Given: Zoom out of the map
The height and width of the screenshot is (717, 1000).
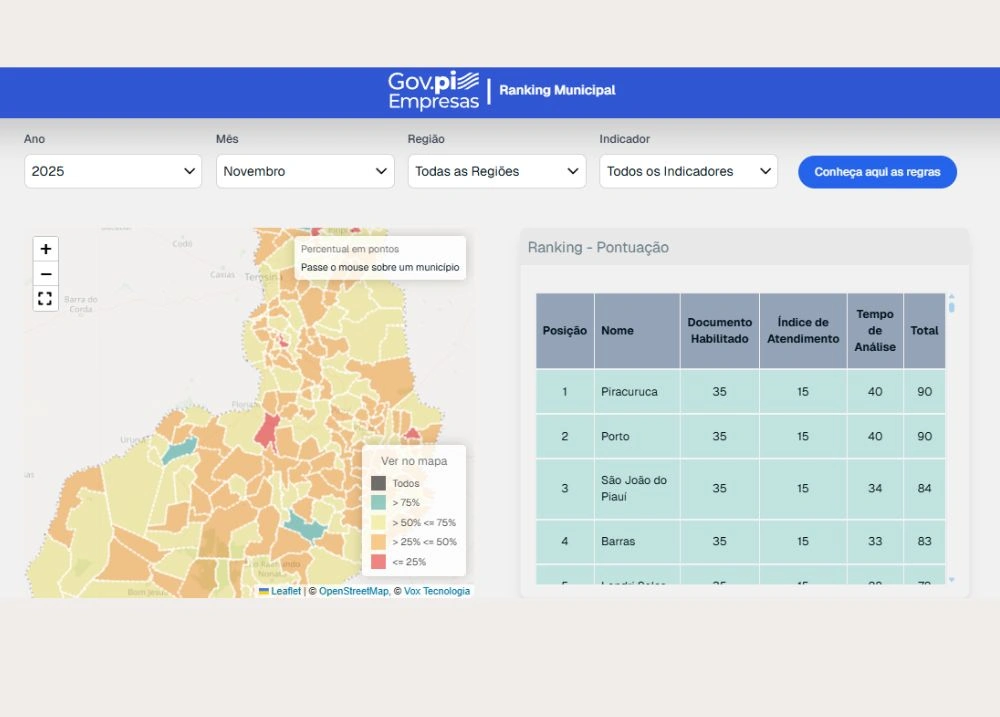Looking at the screenshot, I should click(46, 274).
